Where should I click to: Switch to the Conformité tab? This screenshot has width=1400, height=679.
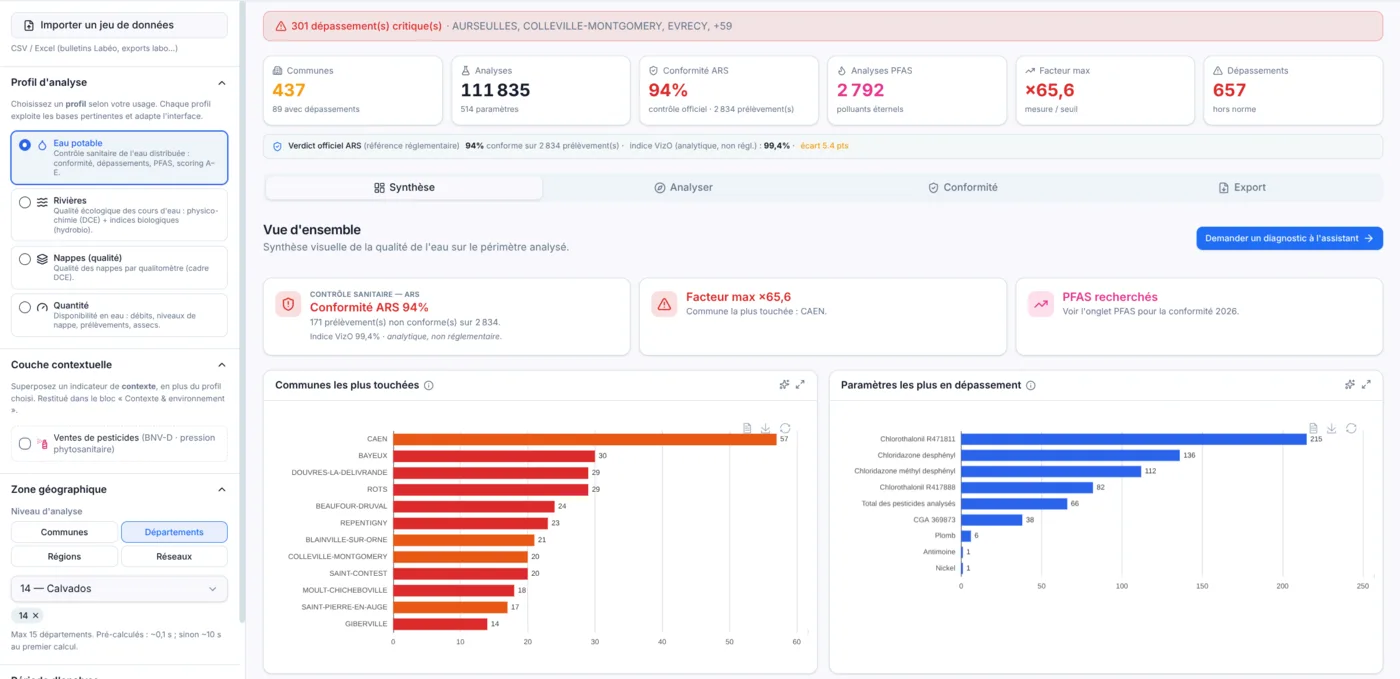pyautogui.click(x=961, y=187)
